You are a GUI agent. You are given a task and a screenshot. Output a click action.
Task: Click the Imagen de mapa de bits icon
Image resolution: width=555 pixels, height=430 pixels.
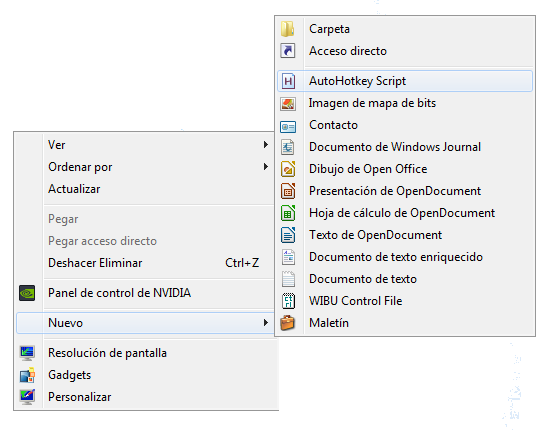pyautogui.click(x=288, y=103)
